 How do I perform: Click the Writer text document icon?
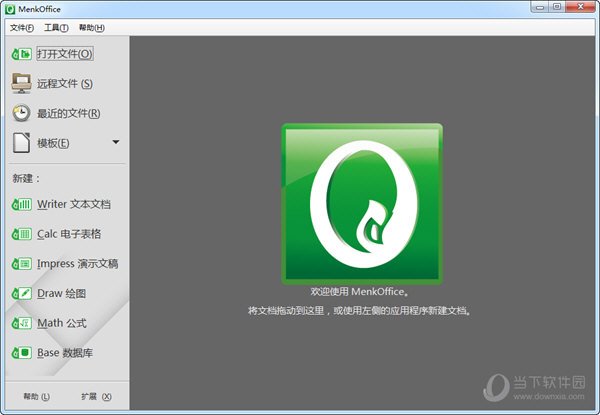coord(21,205)
